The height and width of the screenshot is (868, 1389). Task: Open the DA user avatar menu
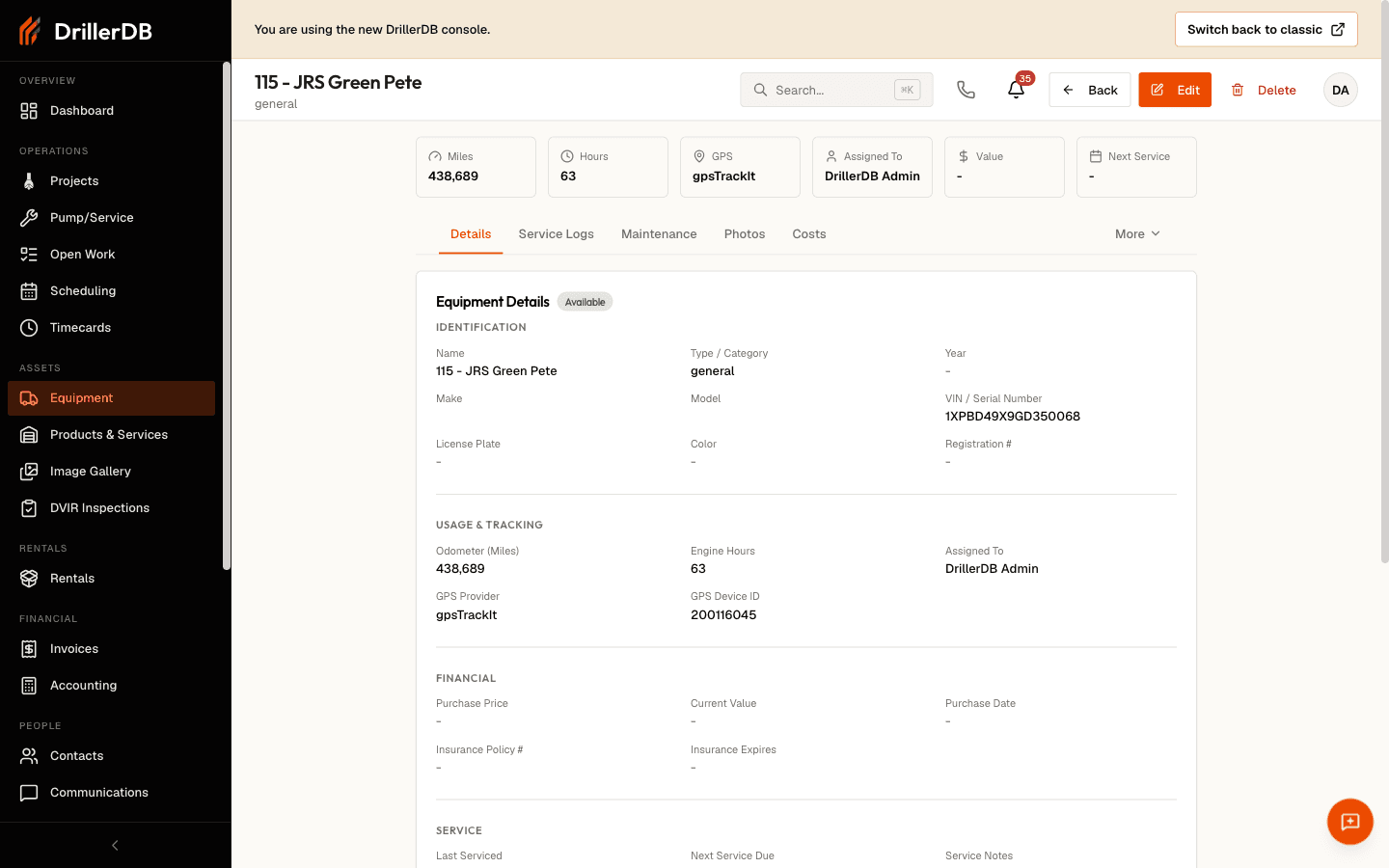pyautogui.click(x=1340, y=90)
